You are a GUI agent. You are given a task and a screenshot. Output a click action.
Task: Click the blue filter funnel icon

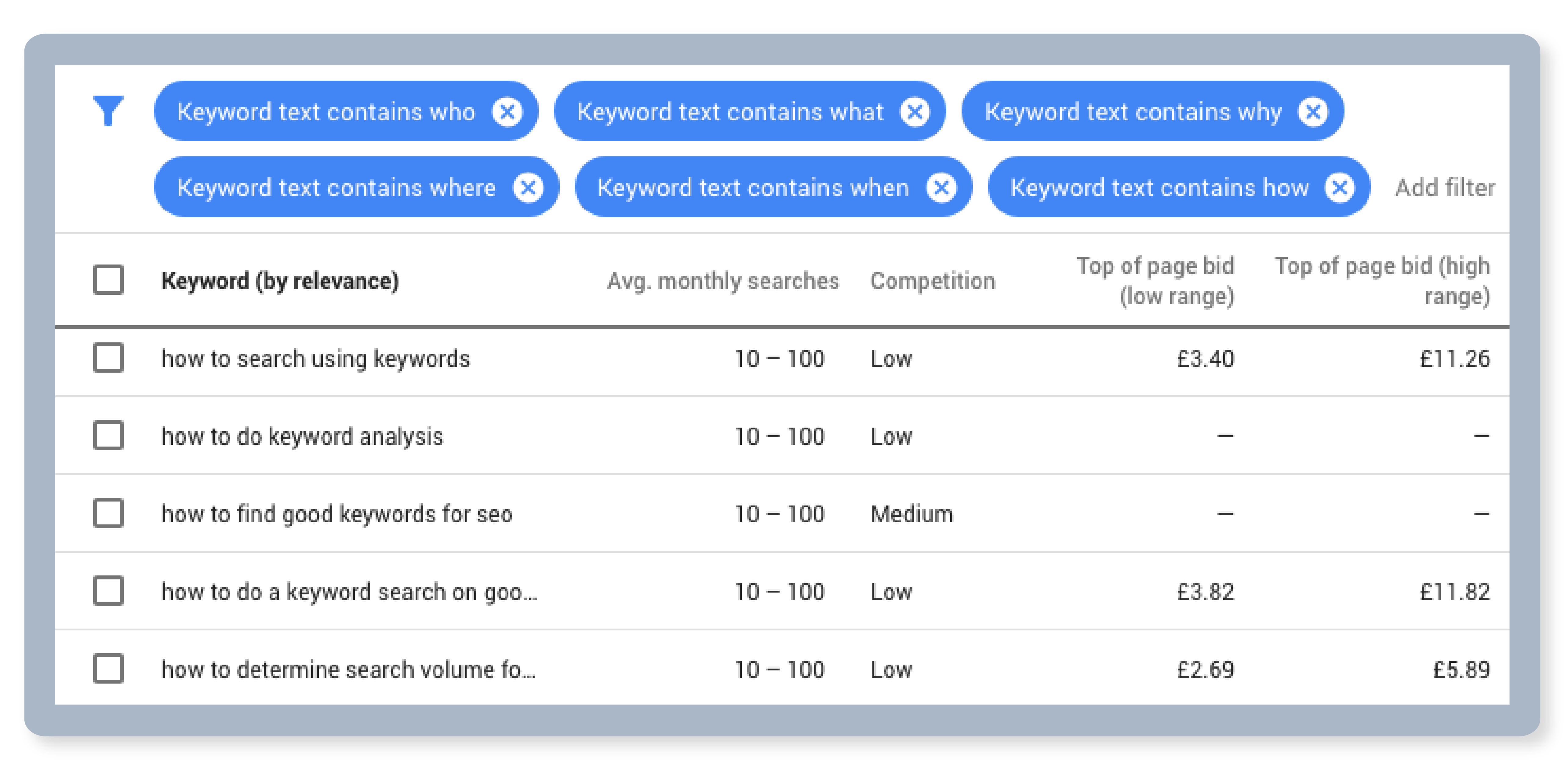coord(108,111)
